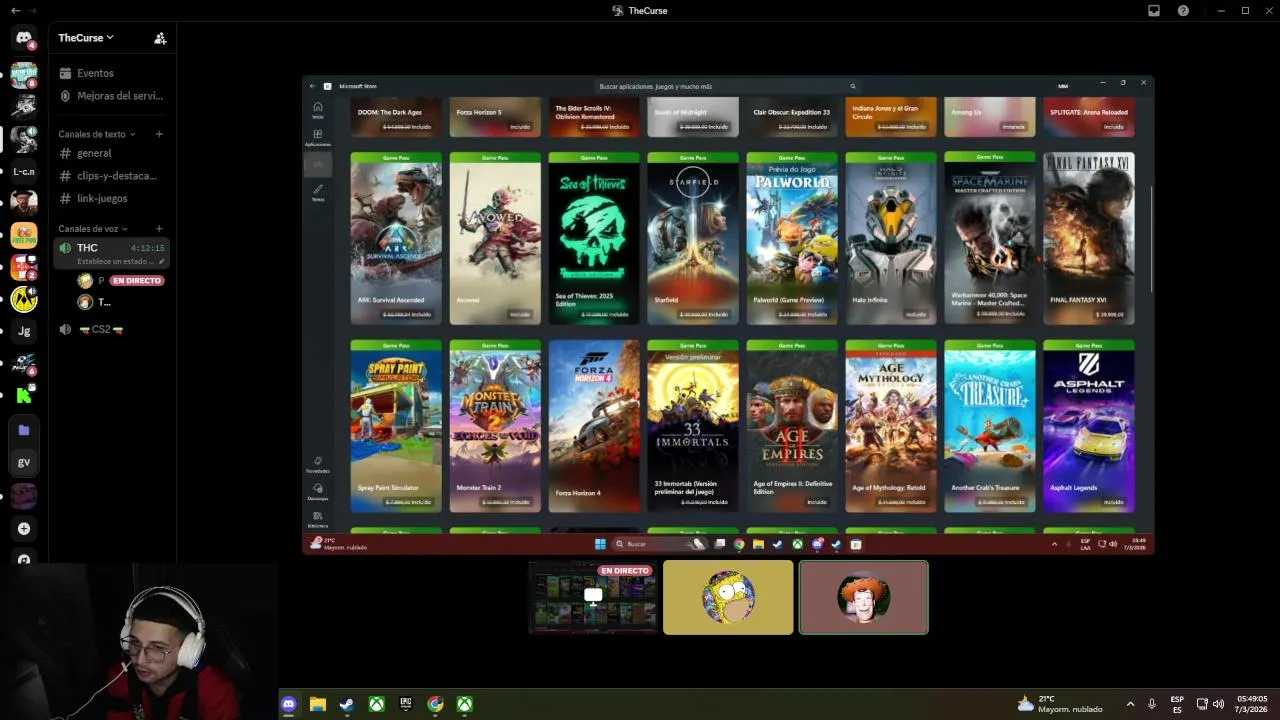Screen dimensions: 1280x720
Task: Select the Woody avatar participant tile
Action: [864, 597]
